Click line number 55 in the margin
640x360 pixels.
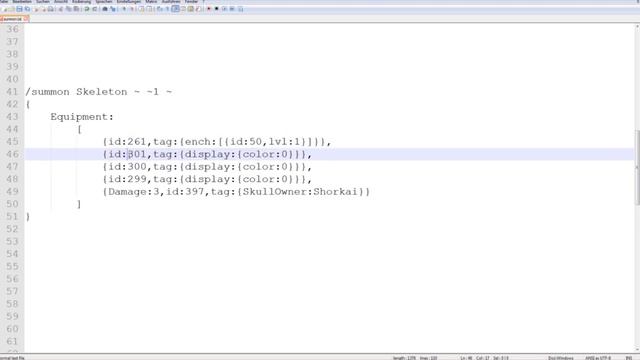point(12,267)
